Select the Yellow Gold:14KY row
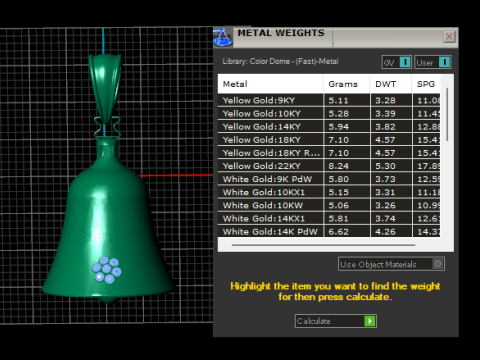The height and width of the screenshot is (360, 480). 329,127
